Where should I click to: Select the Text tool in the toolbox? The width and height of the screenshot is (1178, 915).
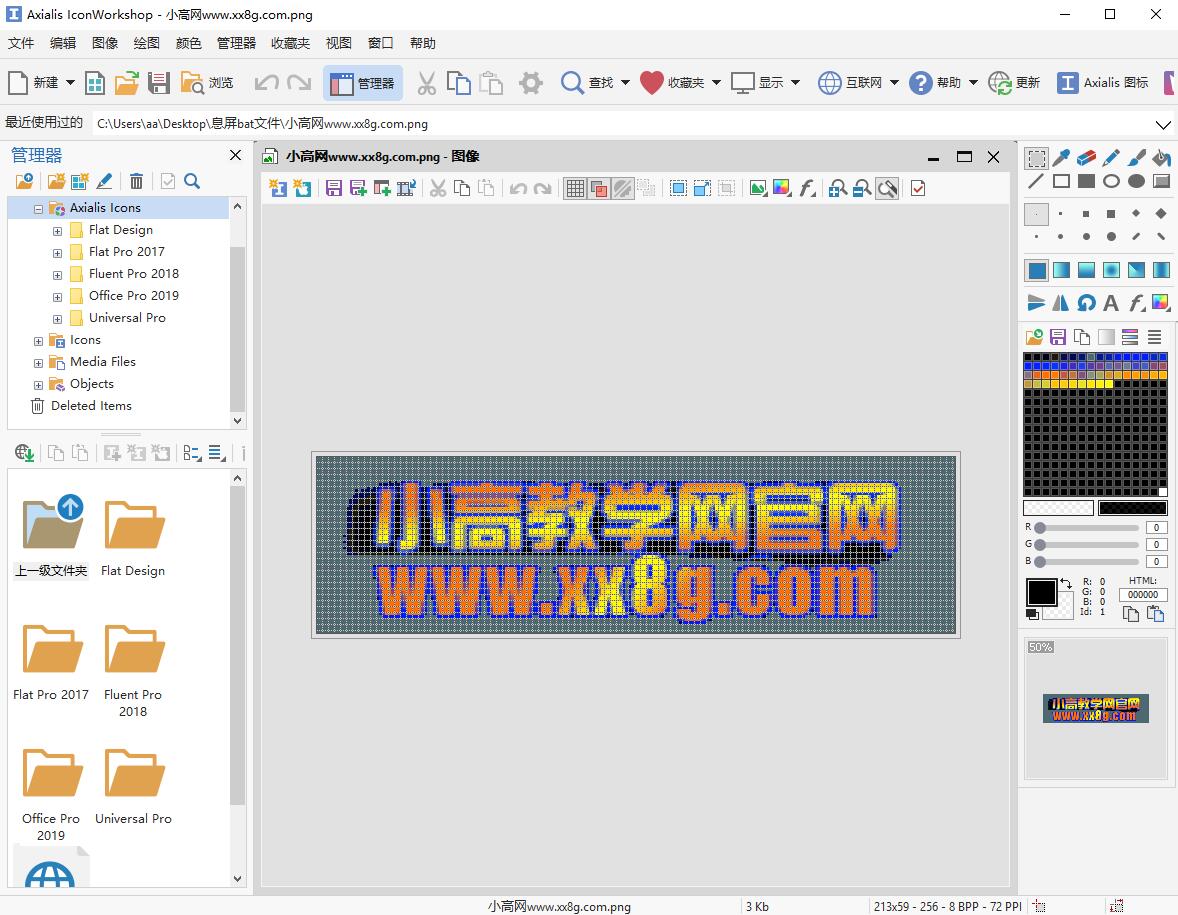pyautogui.click(x=1111, y=302)
